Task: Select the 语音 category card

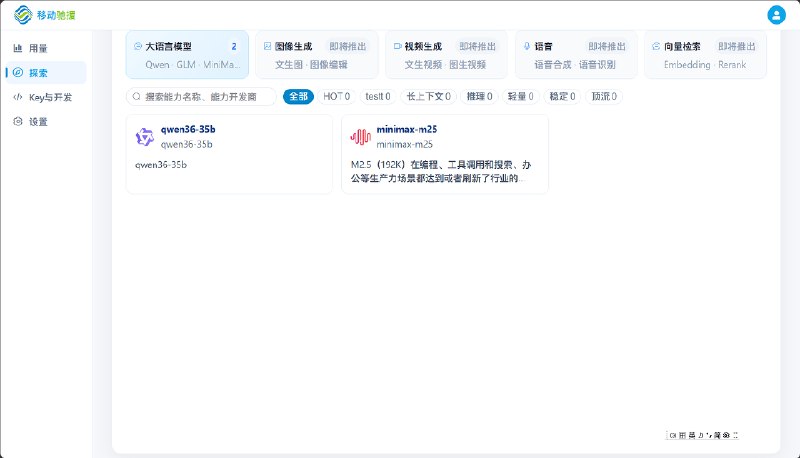Action: coord(576,55)
